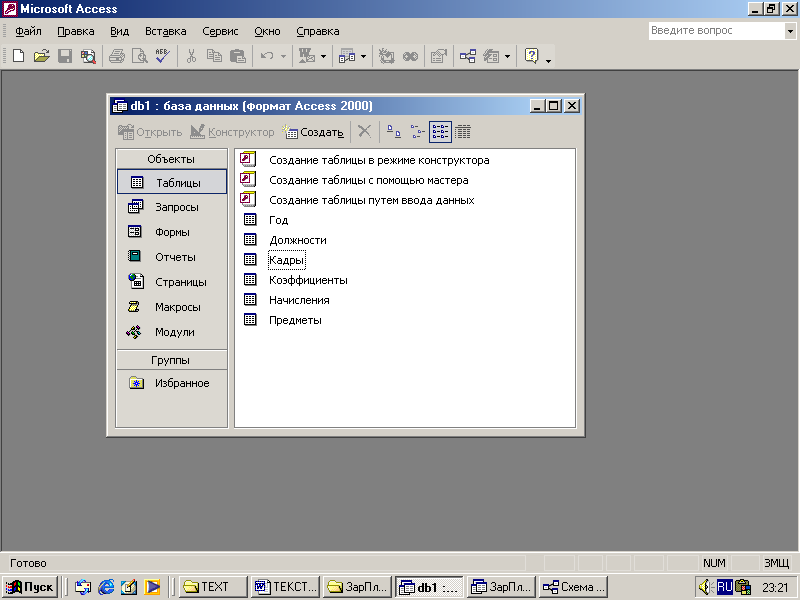The width and height of the screenshot is (800, 600).
Task: Click the Cut scissors icon
Action: (x=191, y=56)
